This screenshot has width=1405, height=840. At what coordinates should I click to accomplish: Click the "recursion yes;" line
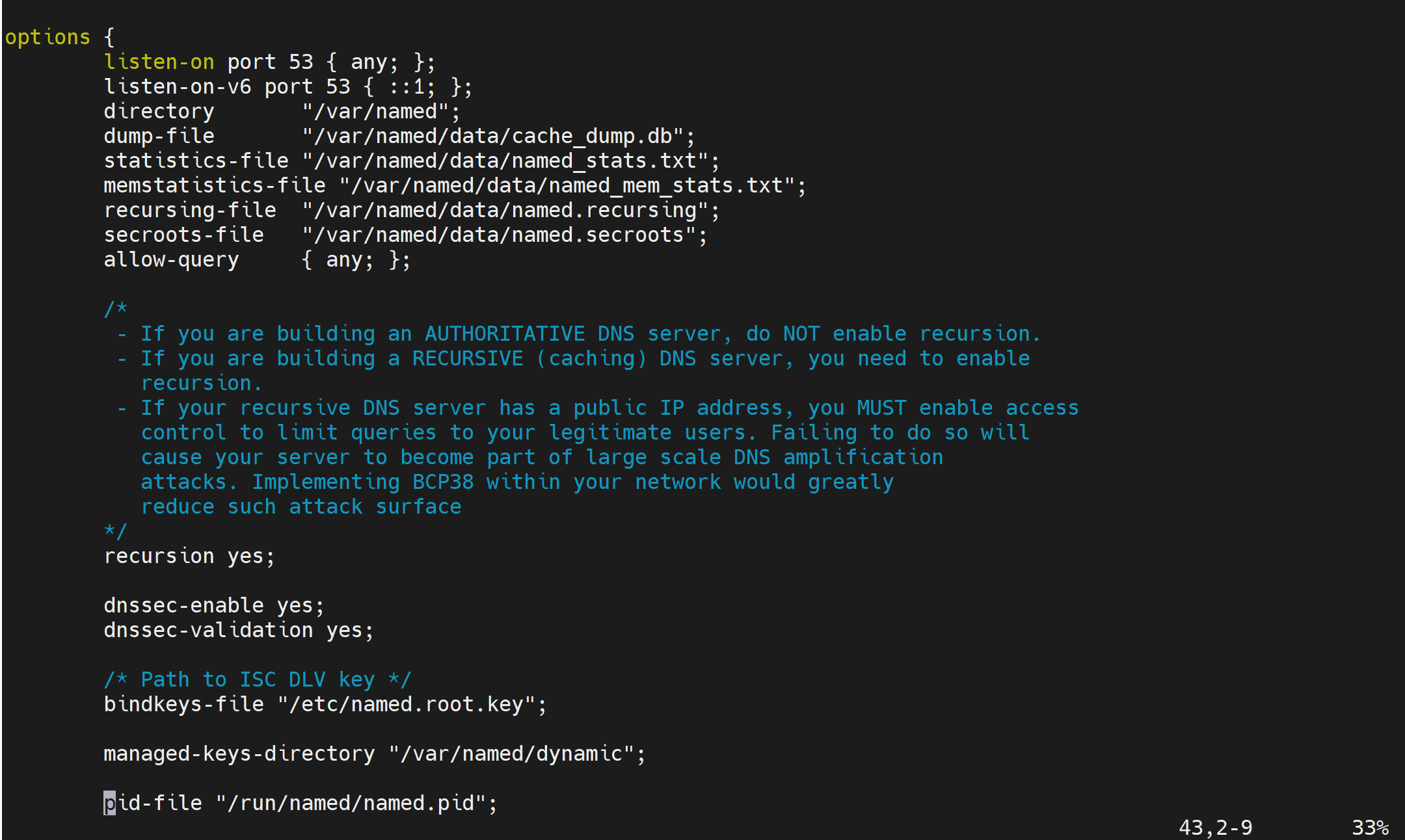(189, 556)
